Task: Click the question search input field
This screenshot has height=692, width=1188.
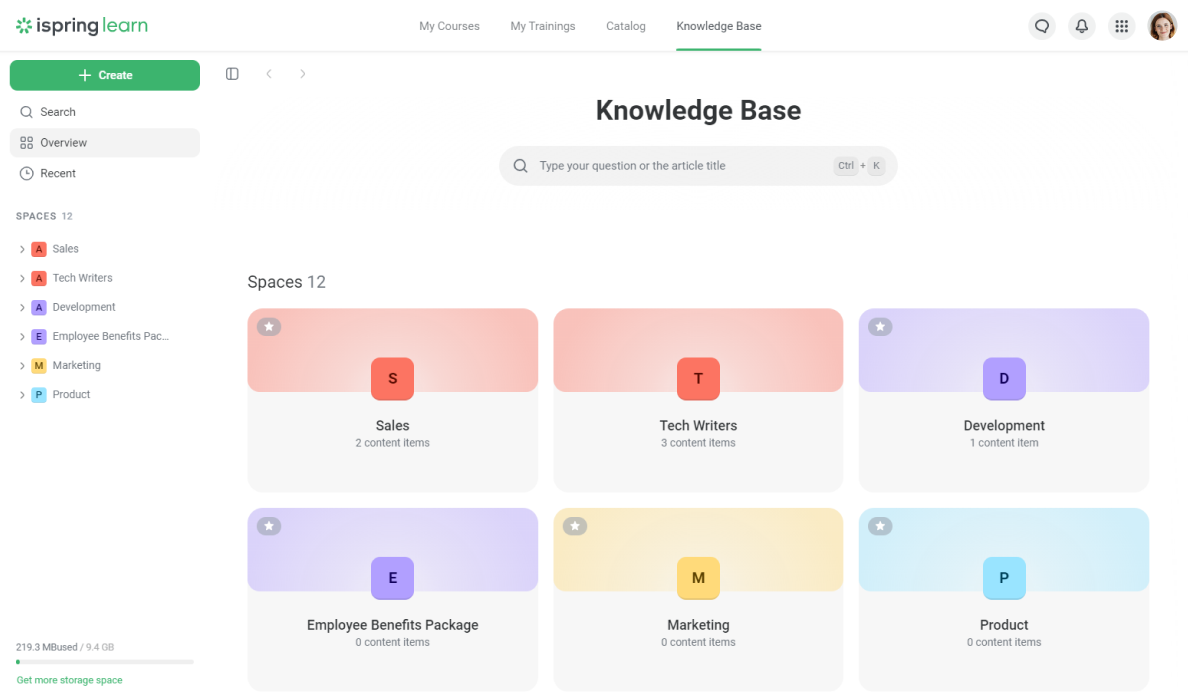Action: pos(698,164)
